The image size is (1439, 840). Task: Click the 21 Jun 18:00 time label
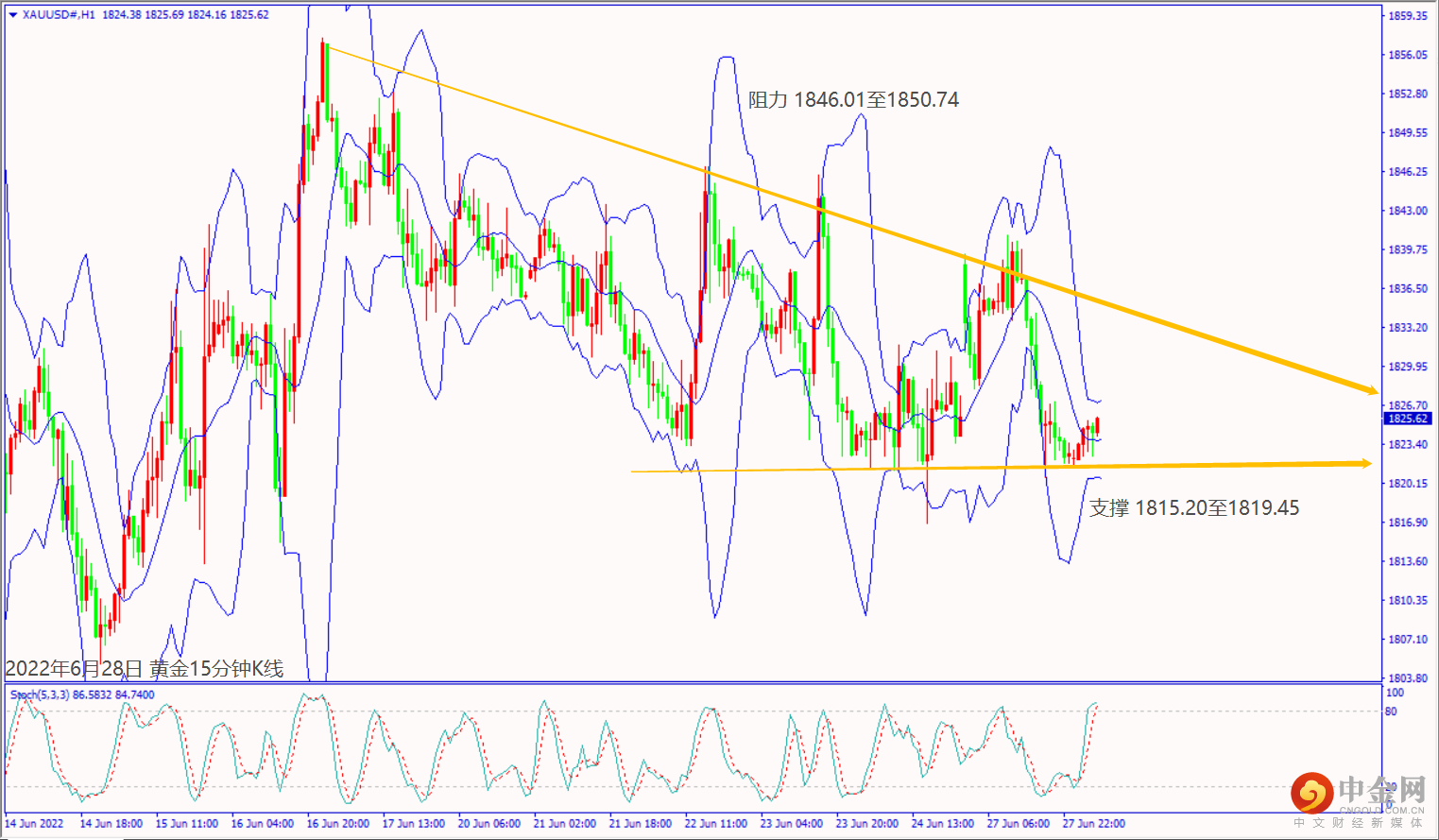click(641, 824)
